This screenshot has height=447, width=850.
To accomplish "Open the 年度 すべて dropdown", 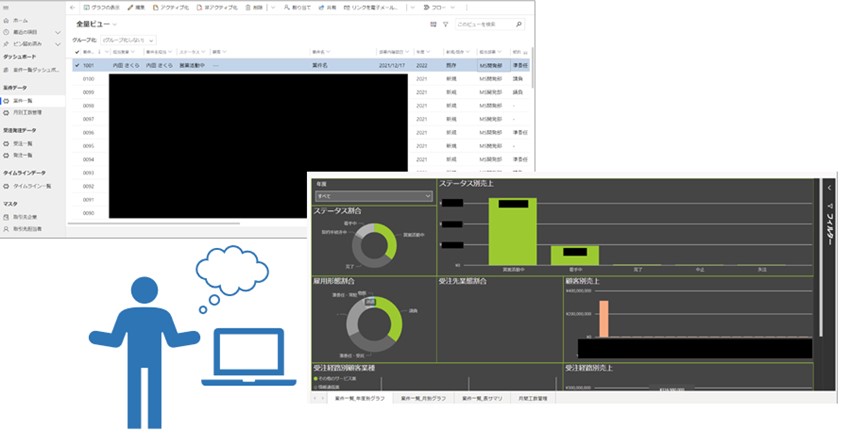I will pos(372,197).
